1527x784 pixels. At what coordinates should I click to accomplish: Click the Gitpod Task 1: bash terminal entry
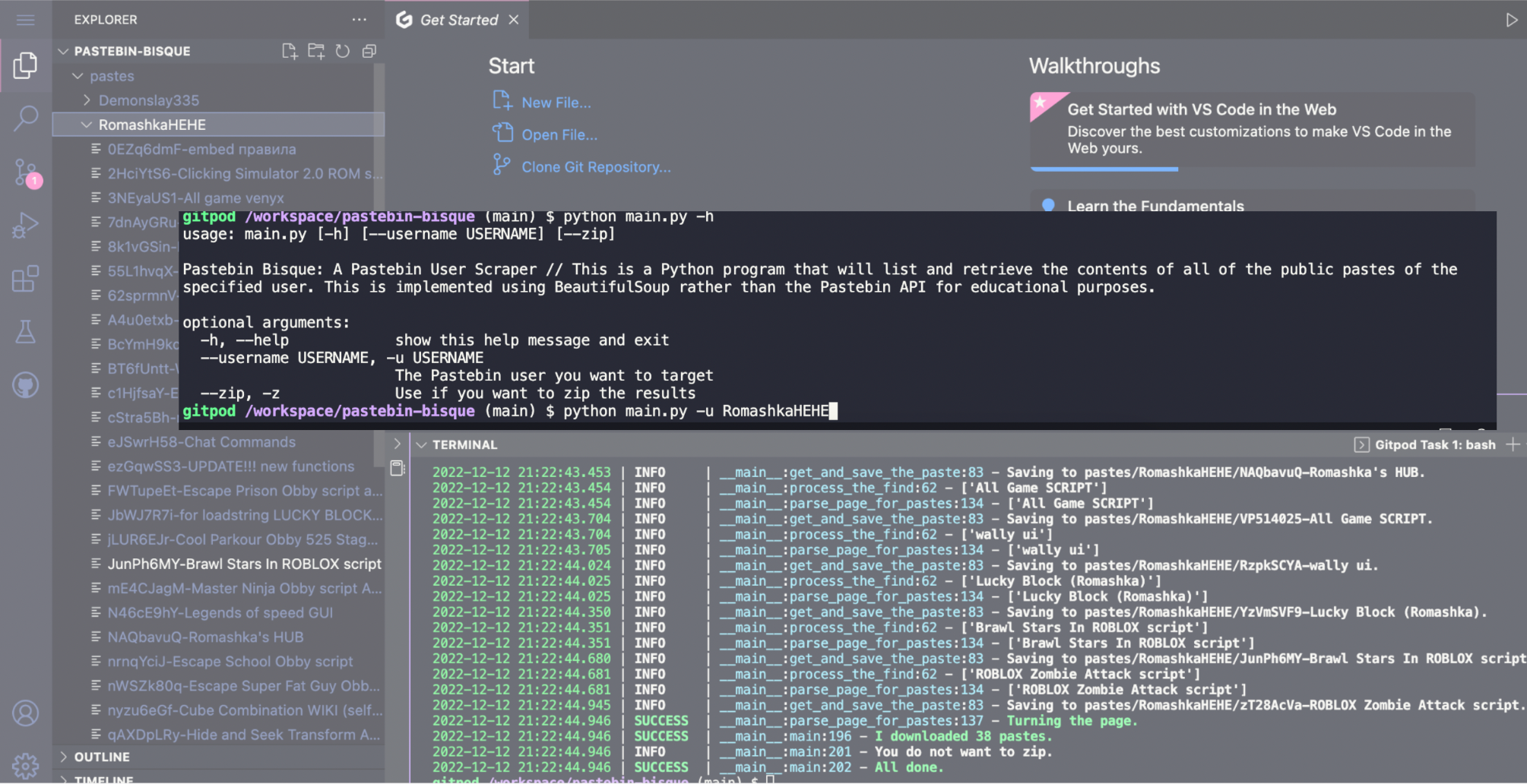pos(1425,444)
